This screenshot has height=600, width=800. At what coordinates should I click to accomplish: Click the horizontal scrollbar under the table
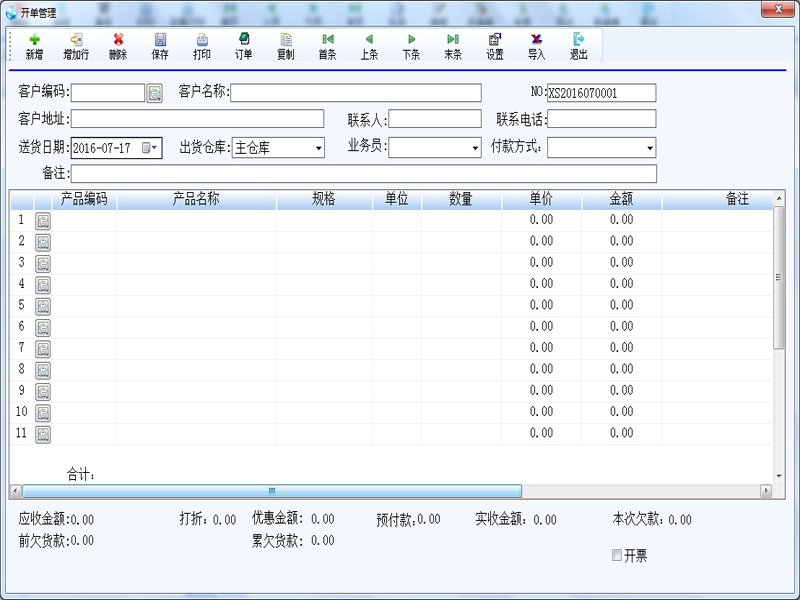point(271,491)
